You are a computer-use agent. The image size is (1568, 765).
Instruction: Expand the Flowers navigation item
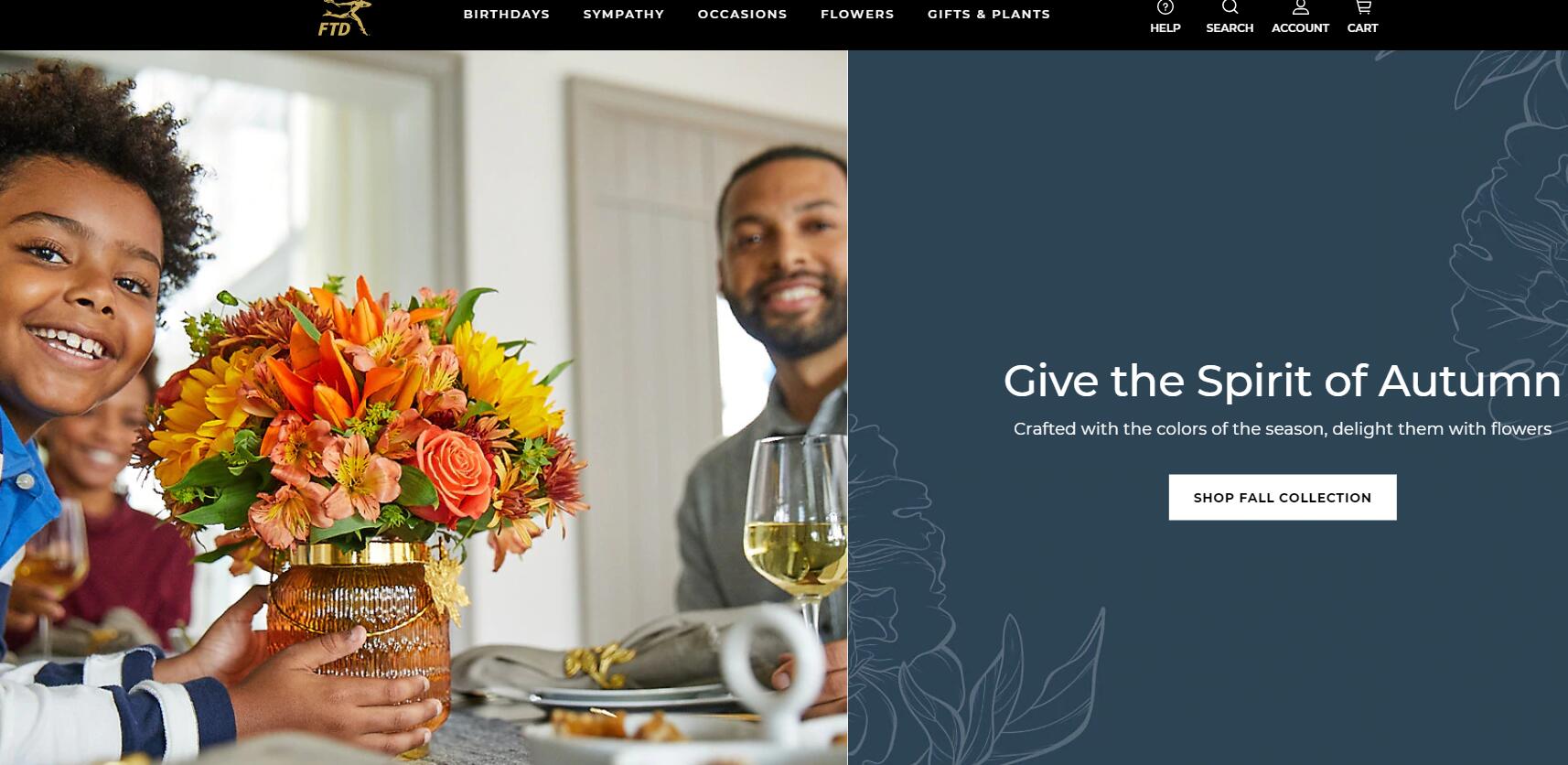coord(857,14)
